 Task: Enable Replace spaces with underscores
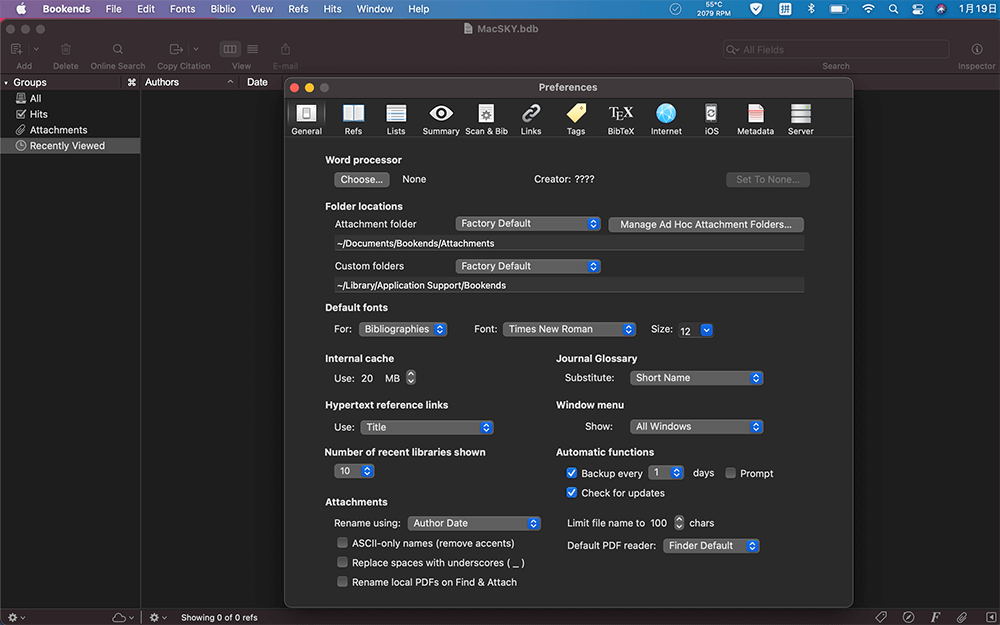tap(342, 562)
